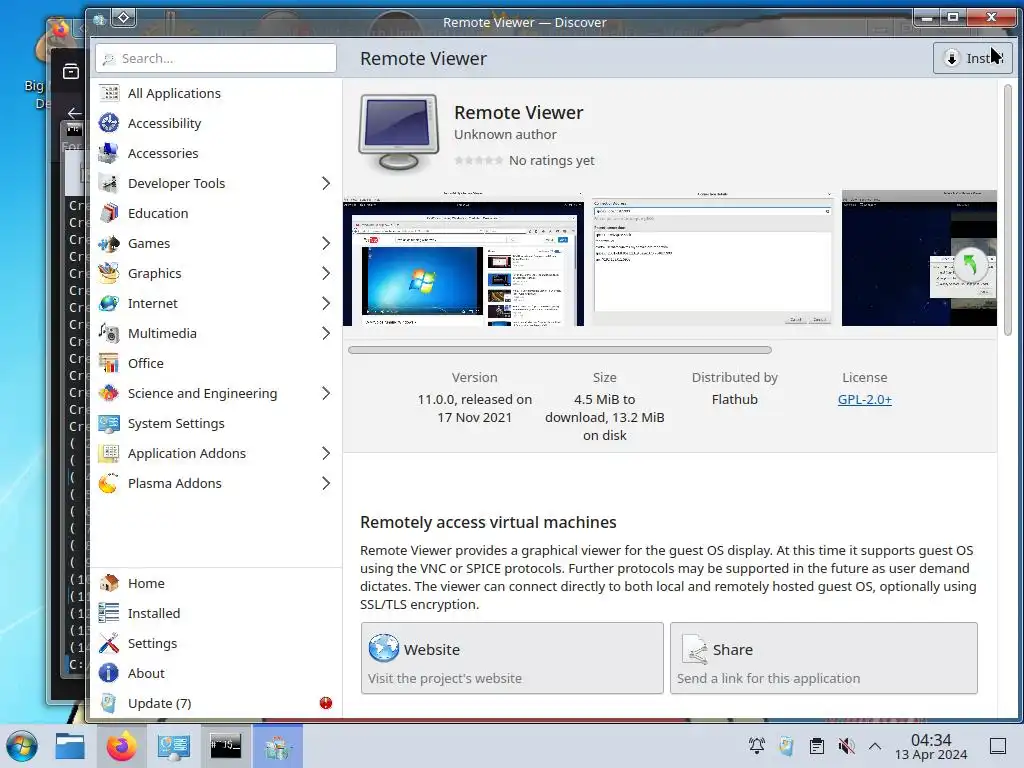Select Accessibility category label
The width and height of the screenshot is (1024, 768).
pyautogui.click(x=165, y=123)
